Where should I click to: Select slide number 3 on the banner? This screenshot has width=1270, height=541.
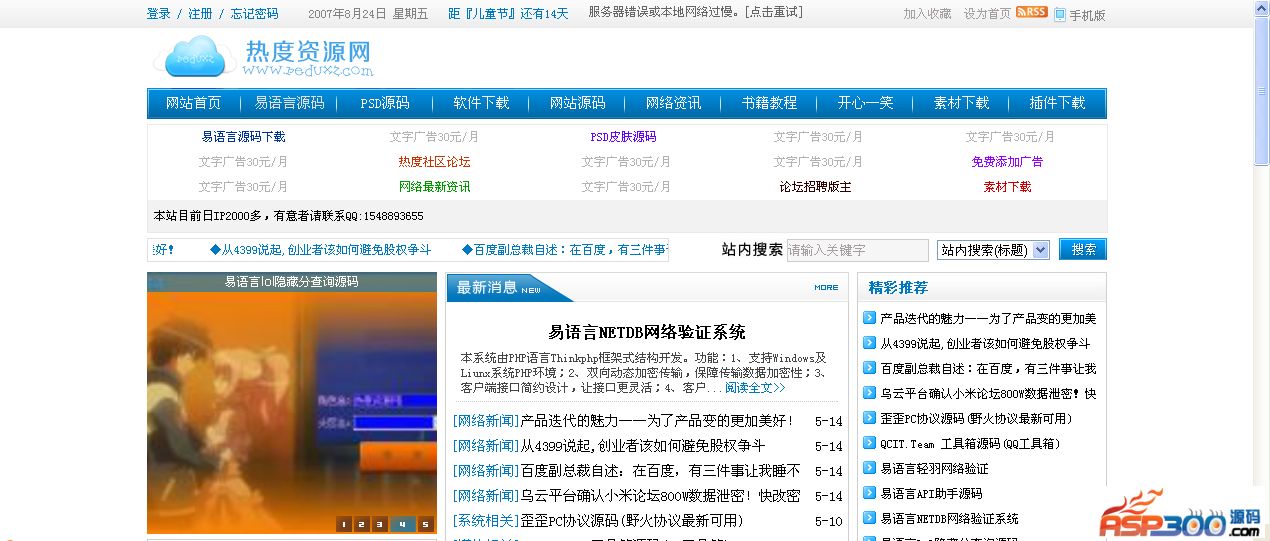(x=380, y=523)
